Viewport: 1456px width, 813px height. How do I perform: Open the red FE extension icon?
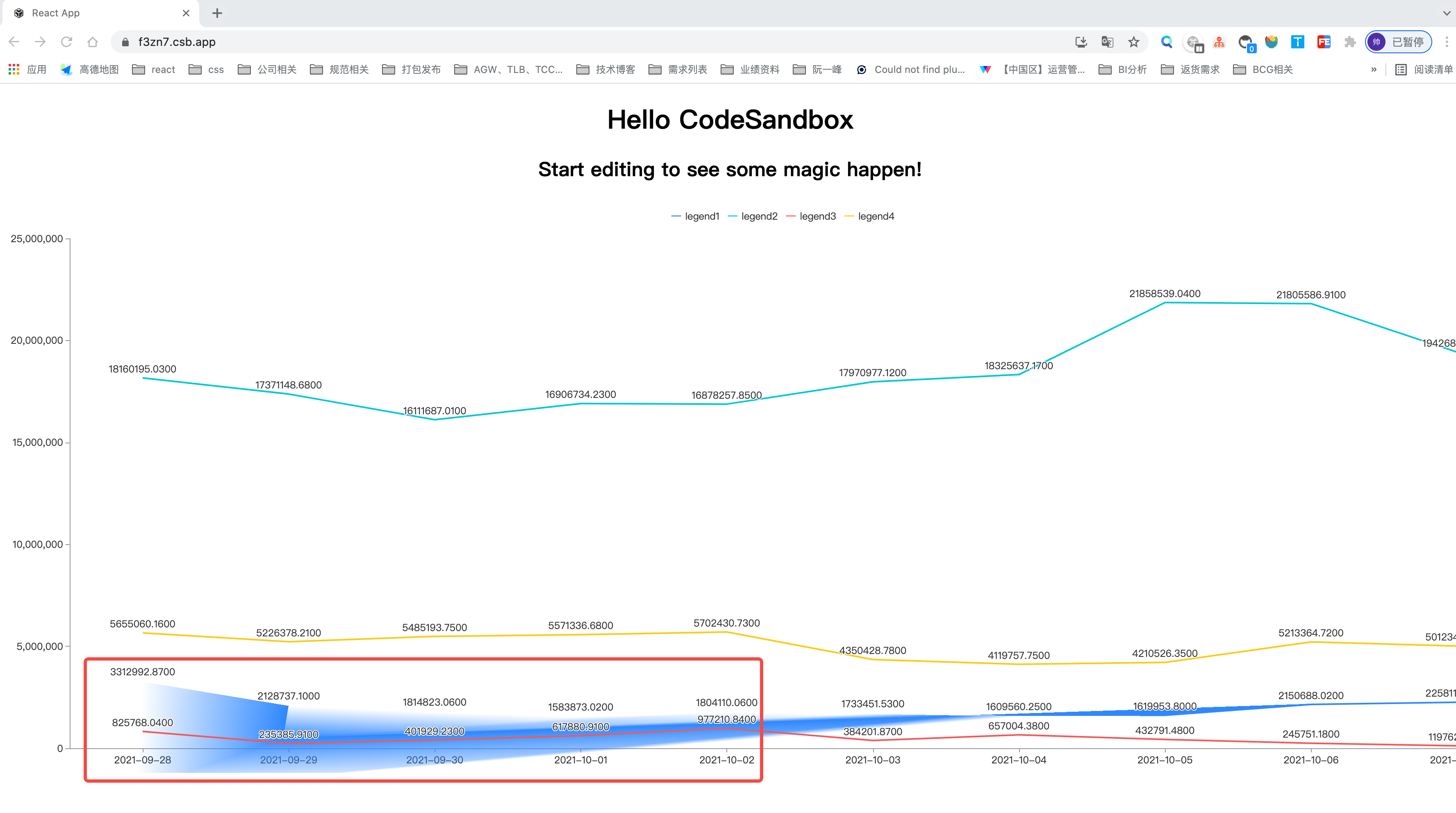point(1324,42)
